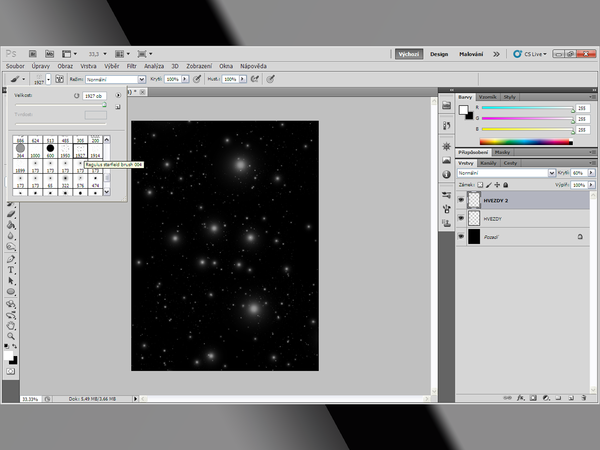Image resolution: width=600 pixels, height=450 pixels.
Task: Open the Filtr menu
Action: [x=132, y=66]
